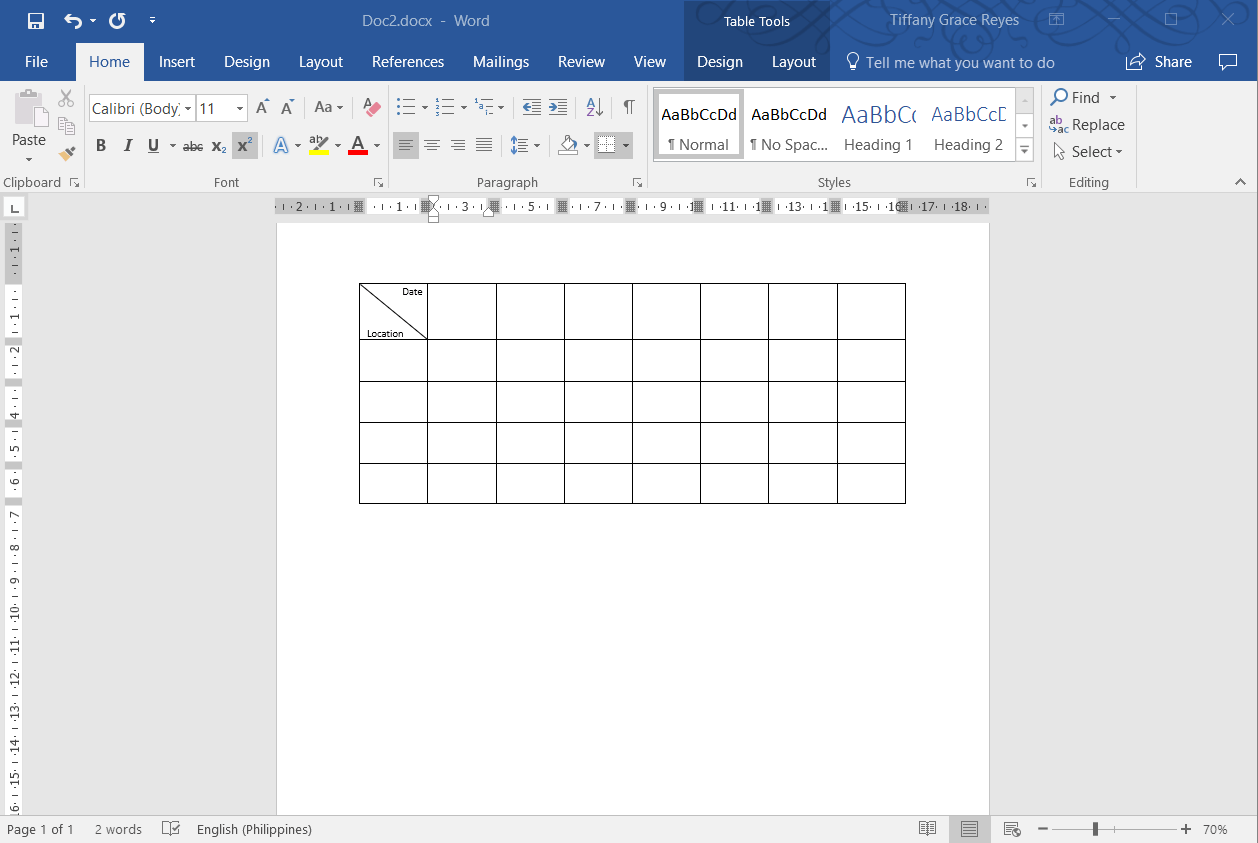Open the Borders dropdown arrow
Screen dimensions: 1258x843
pos(626,146)
